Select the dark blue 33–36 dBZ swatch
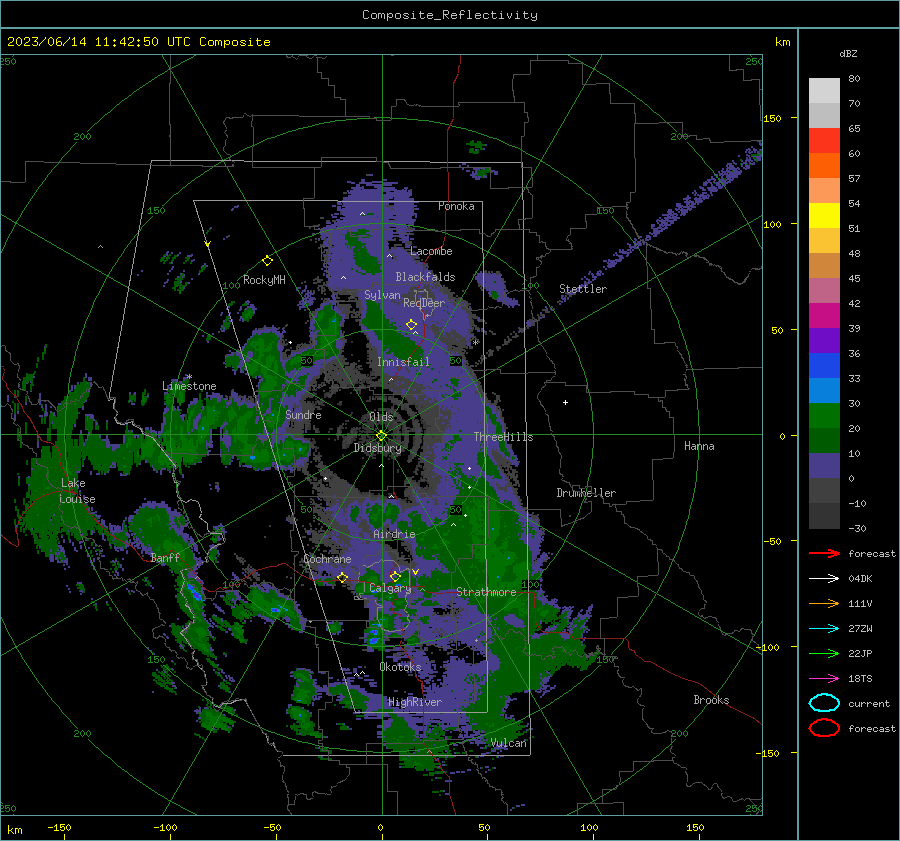900x841 pixels. [x=824, y=366]
